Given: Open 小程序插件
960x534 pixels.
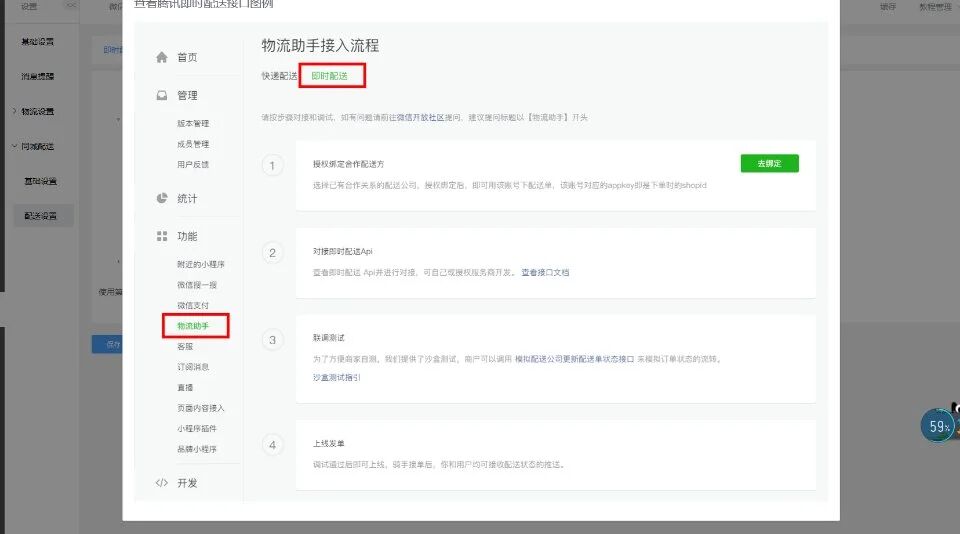Looking at the screenshot, I should pos(197,429).
